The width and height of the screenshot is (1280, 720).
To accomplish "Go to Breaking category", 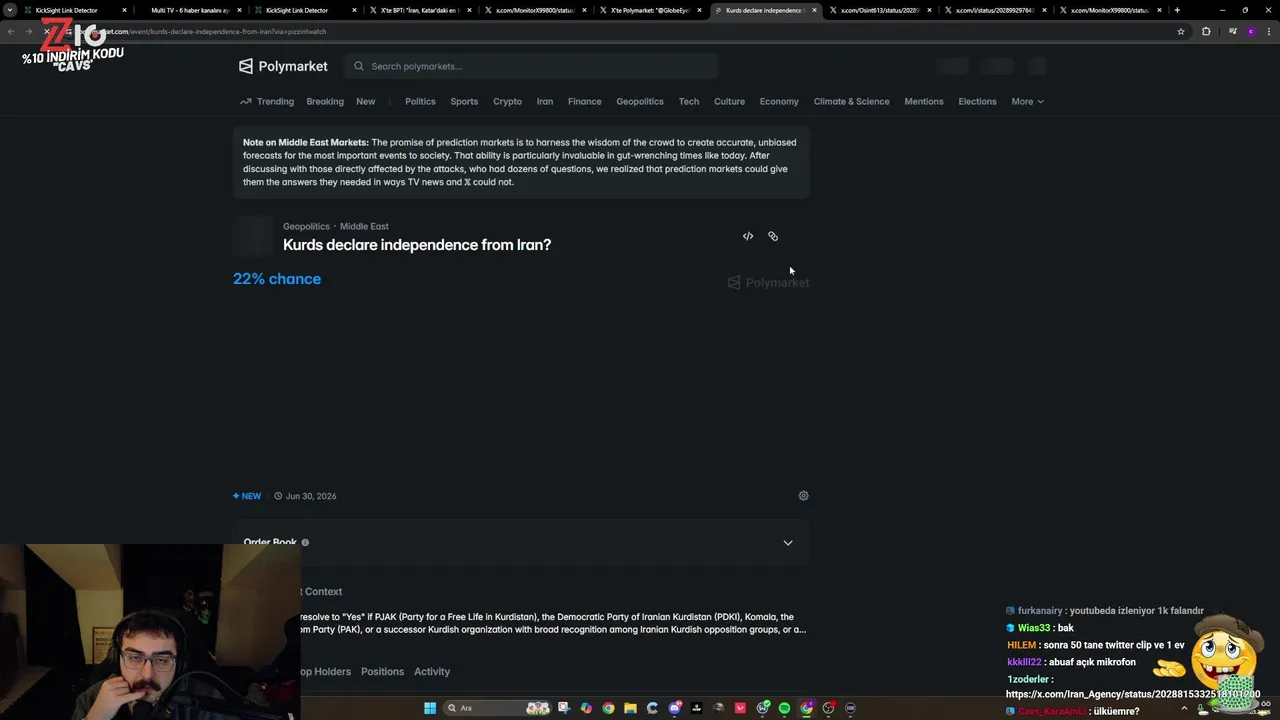I will (325, 101).
